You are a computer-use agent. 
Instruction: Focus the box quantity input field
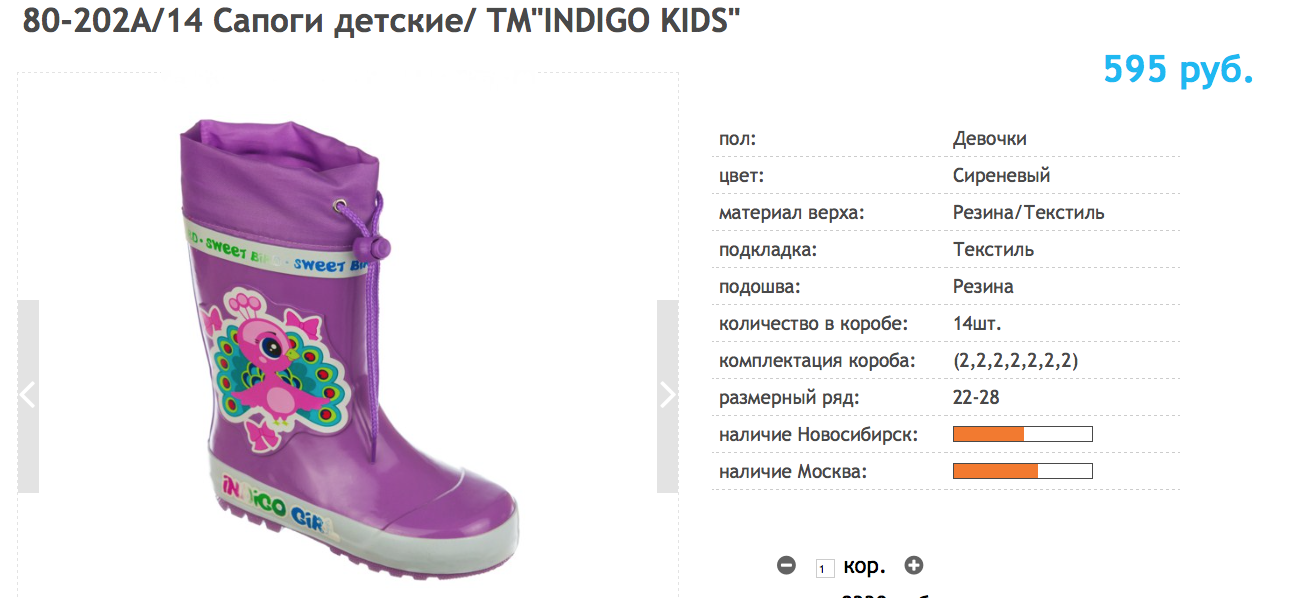point(825,568)
